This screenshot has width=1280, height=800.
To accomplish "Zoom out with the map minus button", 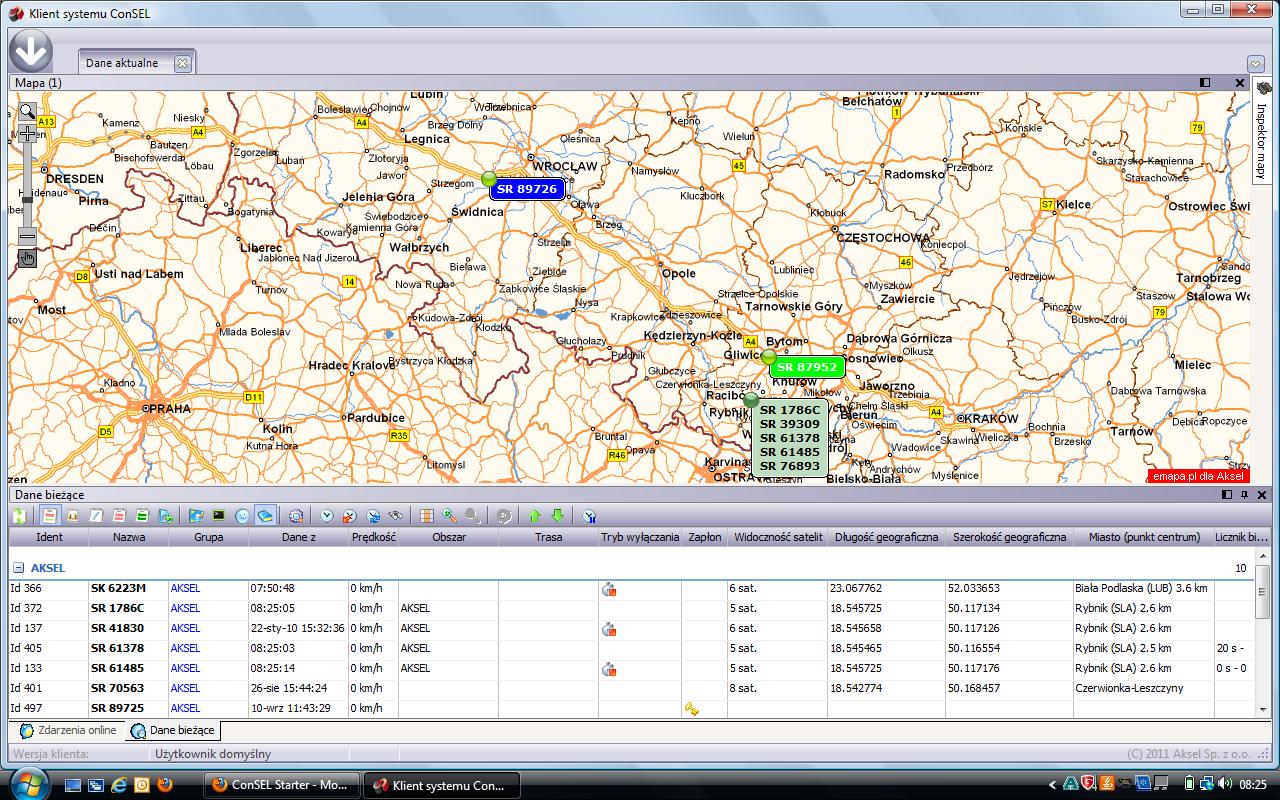I will point(27,237).
